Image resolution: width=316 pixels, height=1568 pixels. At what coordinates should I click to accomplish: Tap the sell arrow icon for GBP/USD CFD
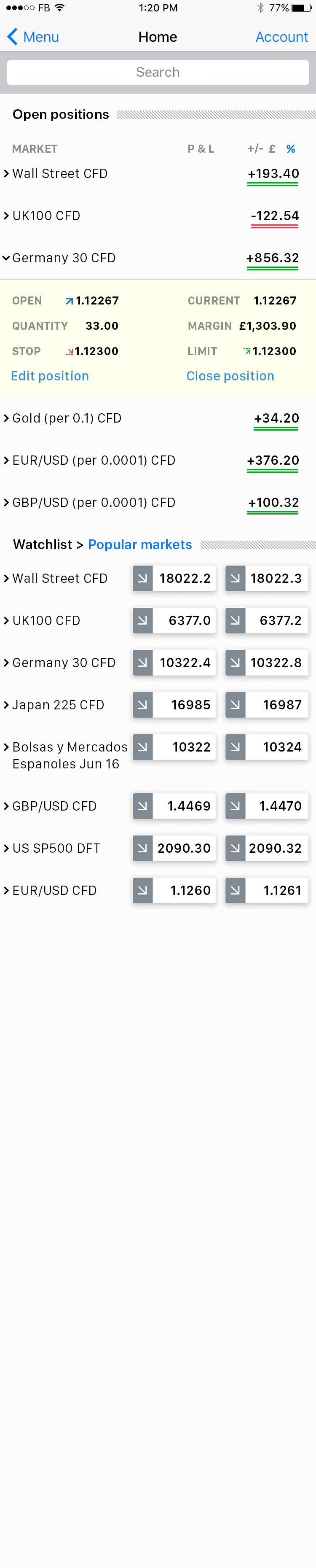(142, 806)
